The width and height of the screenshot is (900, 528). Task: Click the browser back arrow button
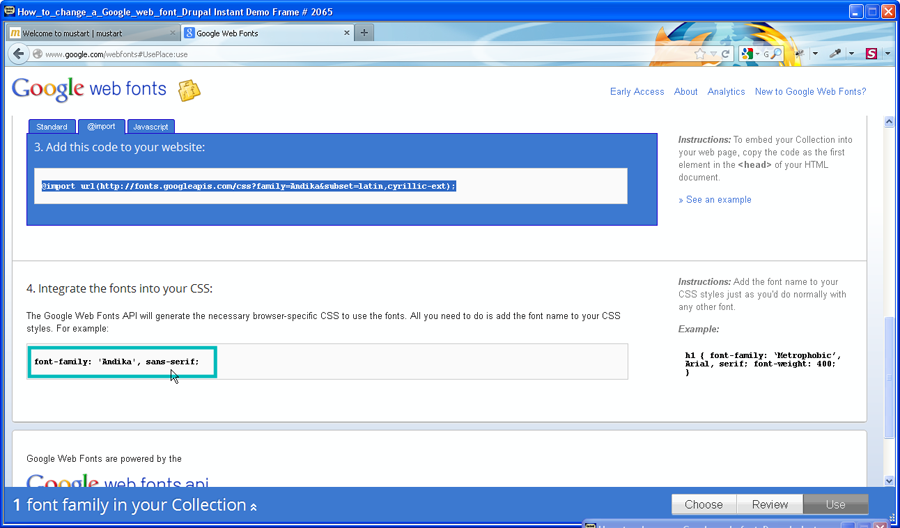point(21,54)
